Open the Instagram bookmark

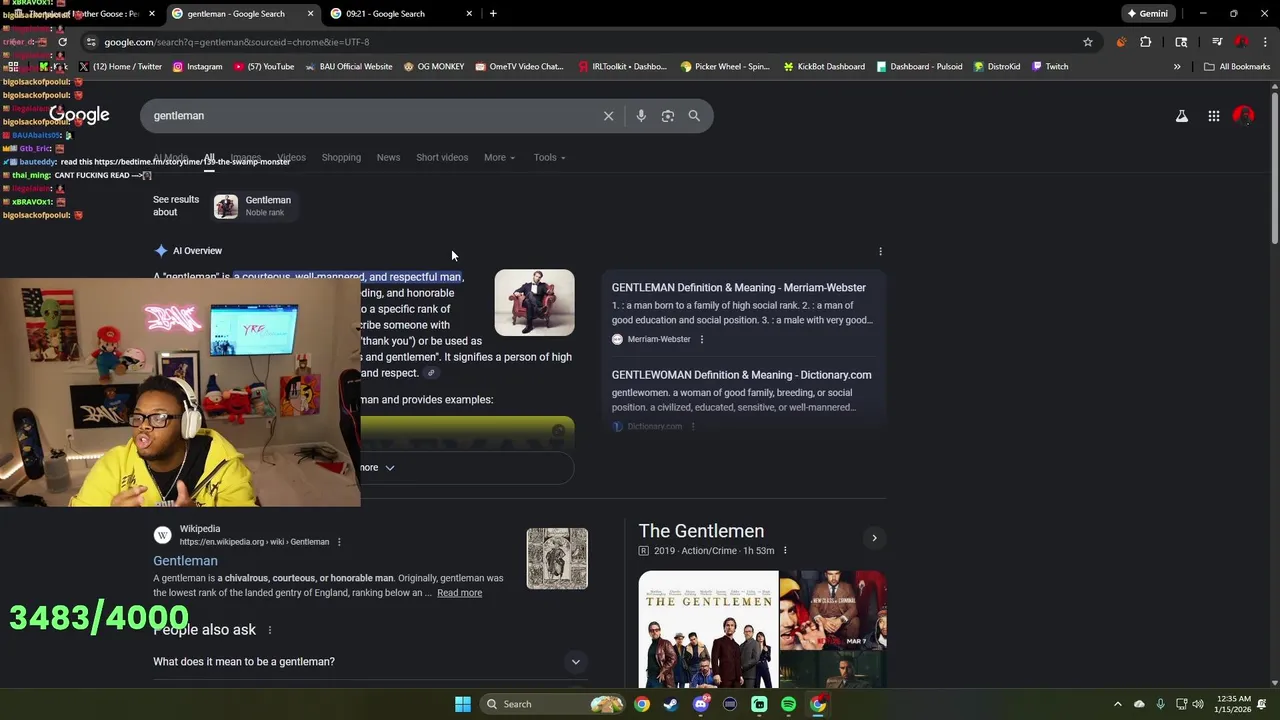point(198,67)
